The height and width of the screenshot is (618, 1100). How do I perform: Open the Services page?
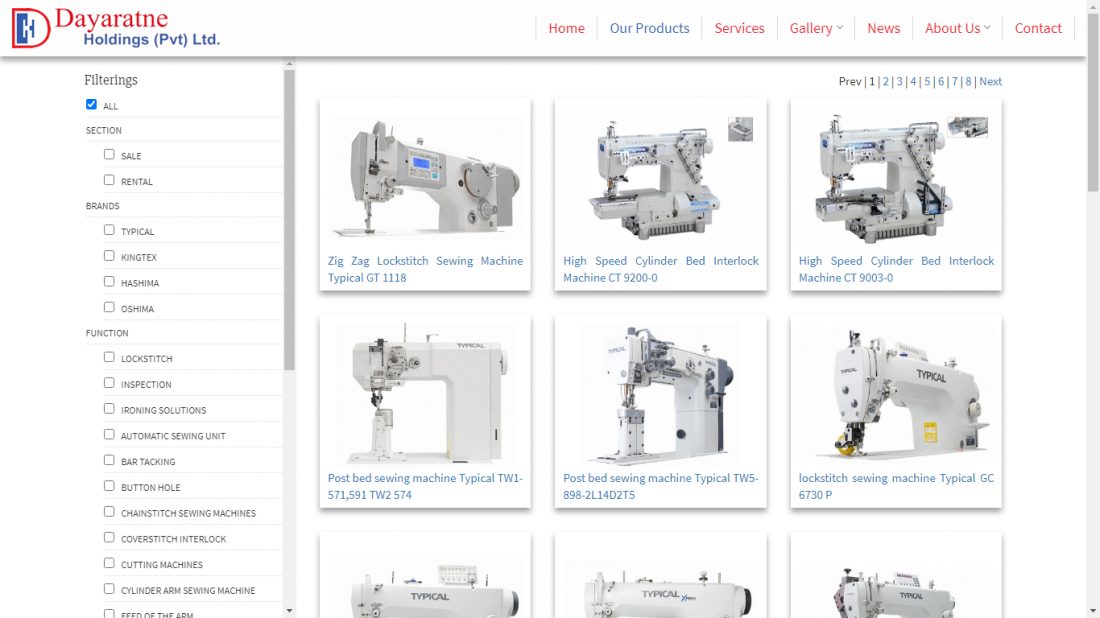point(739,28)
